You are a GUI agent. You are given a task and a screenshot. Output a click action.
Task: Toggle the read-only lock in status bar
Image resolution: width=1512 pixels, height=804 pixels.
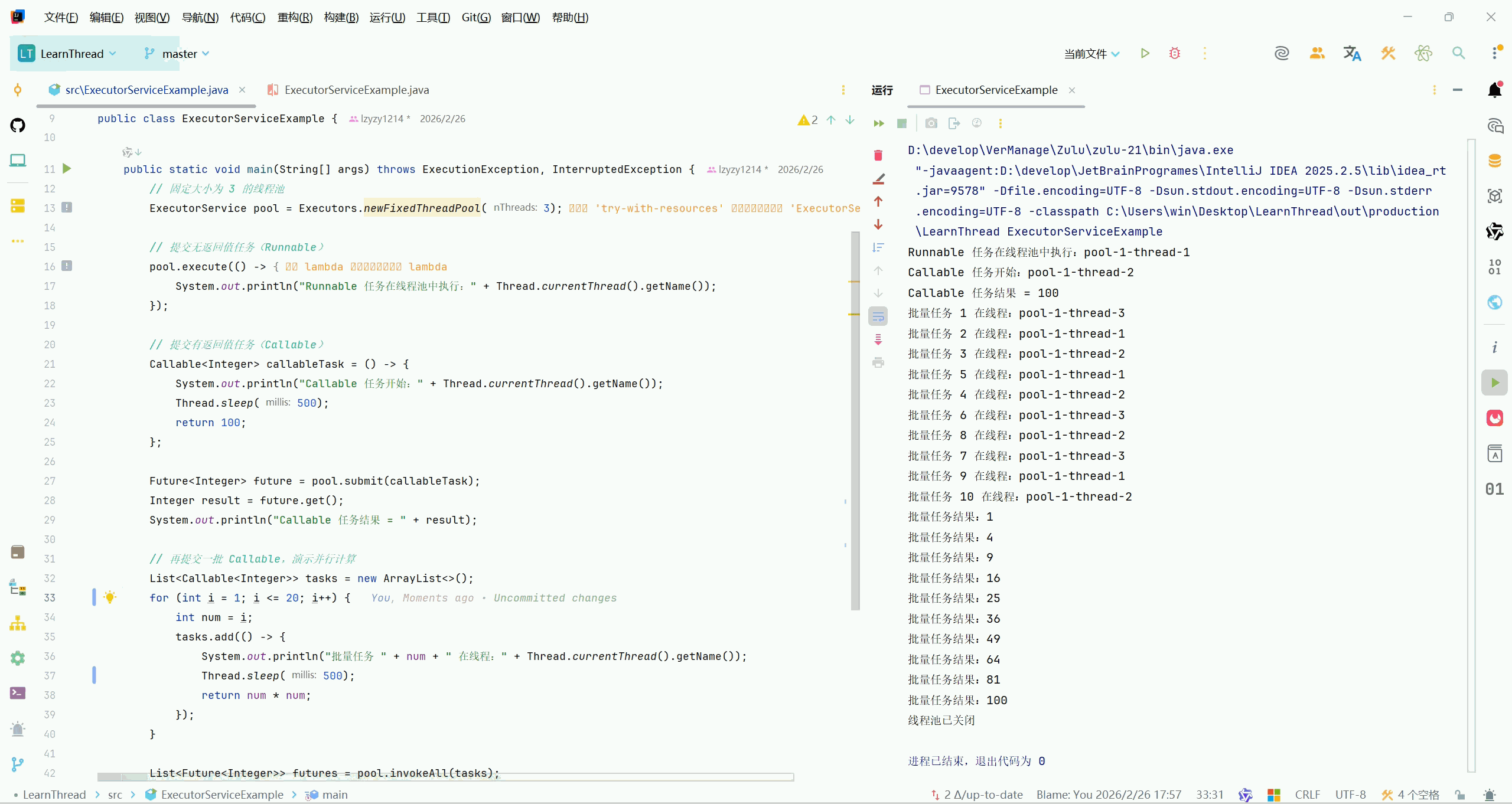pos(1459,795)
